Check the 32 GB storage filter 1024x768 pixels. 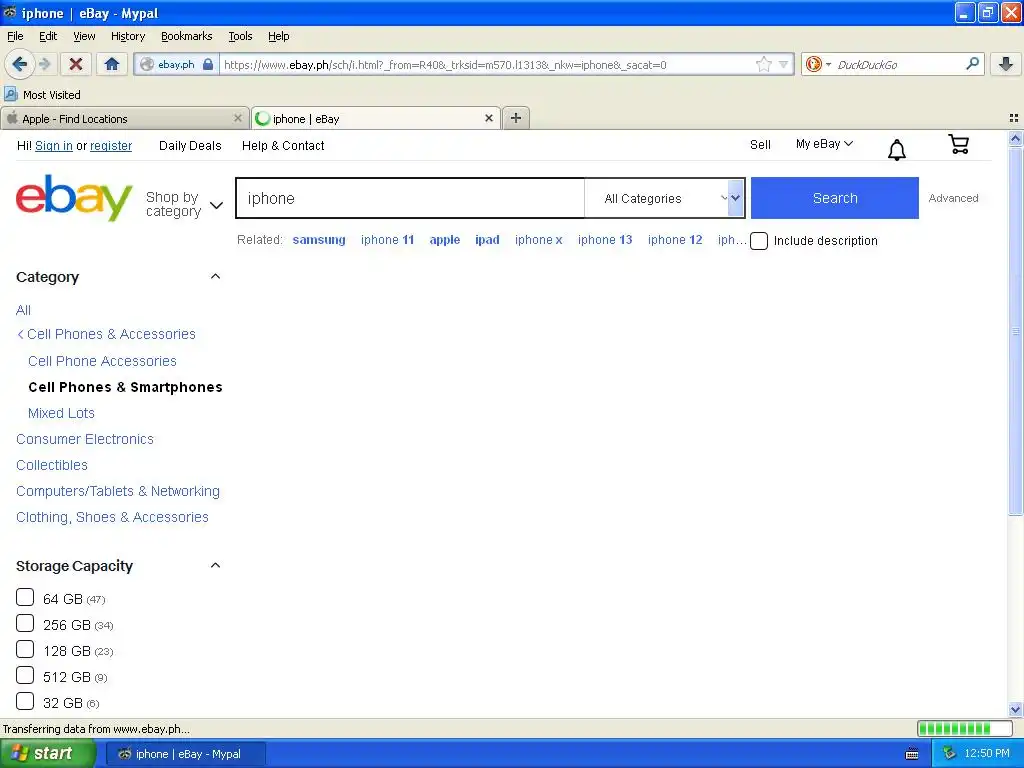coord(25,701)
